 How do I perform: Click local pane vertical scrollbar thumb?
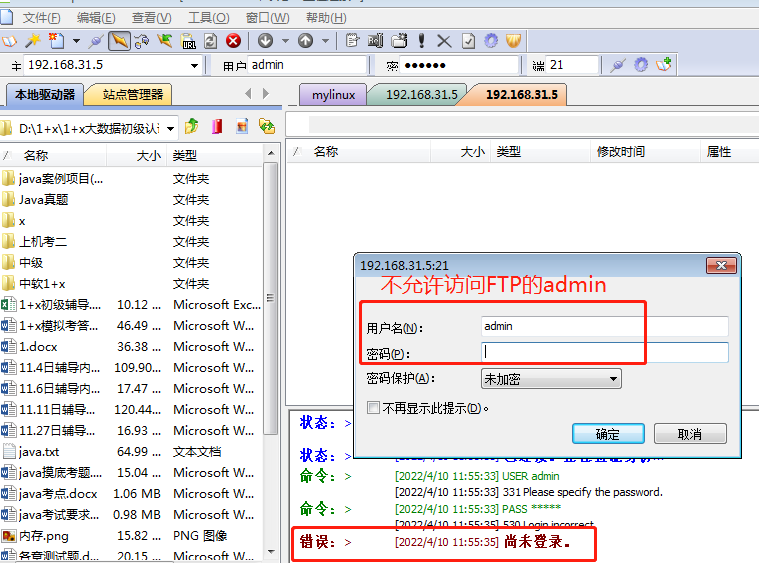pyautogui.click(x=271, y=298)
